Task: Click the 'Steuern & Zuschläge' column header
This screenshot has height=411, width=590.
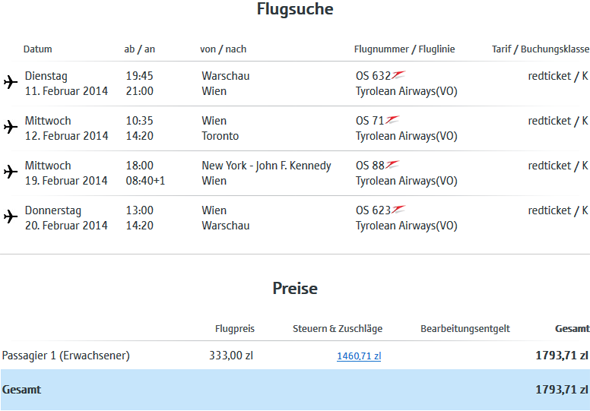Action: (x=338, y=329)
